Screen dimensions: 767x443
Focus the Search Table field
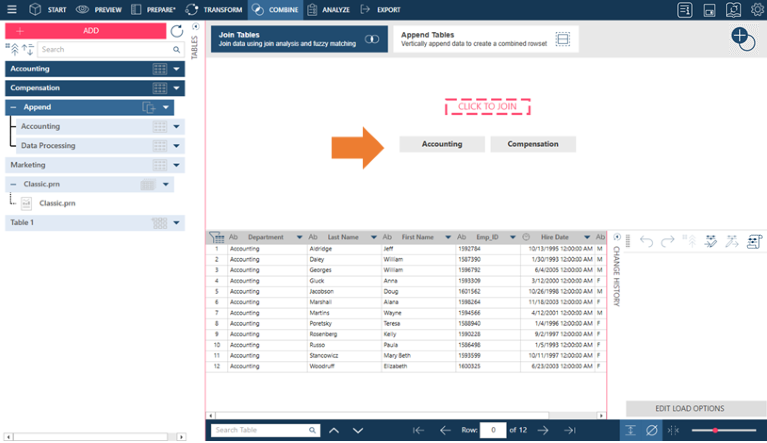[265, 430]
